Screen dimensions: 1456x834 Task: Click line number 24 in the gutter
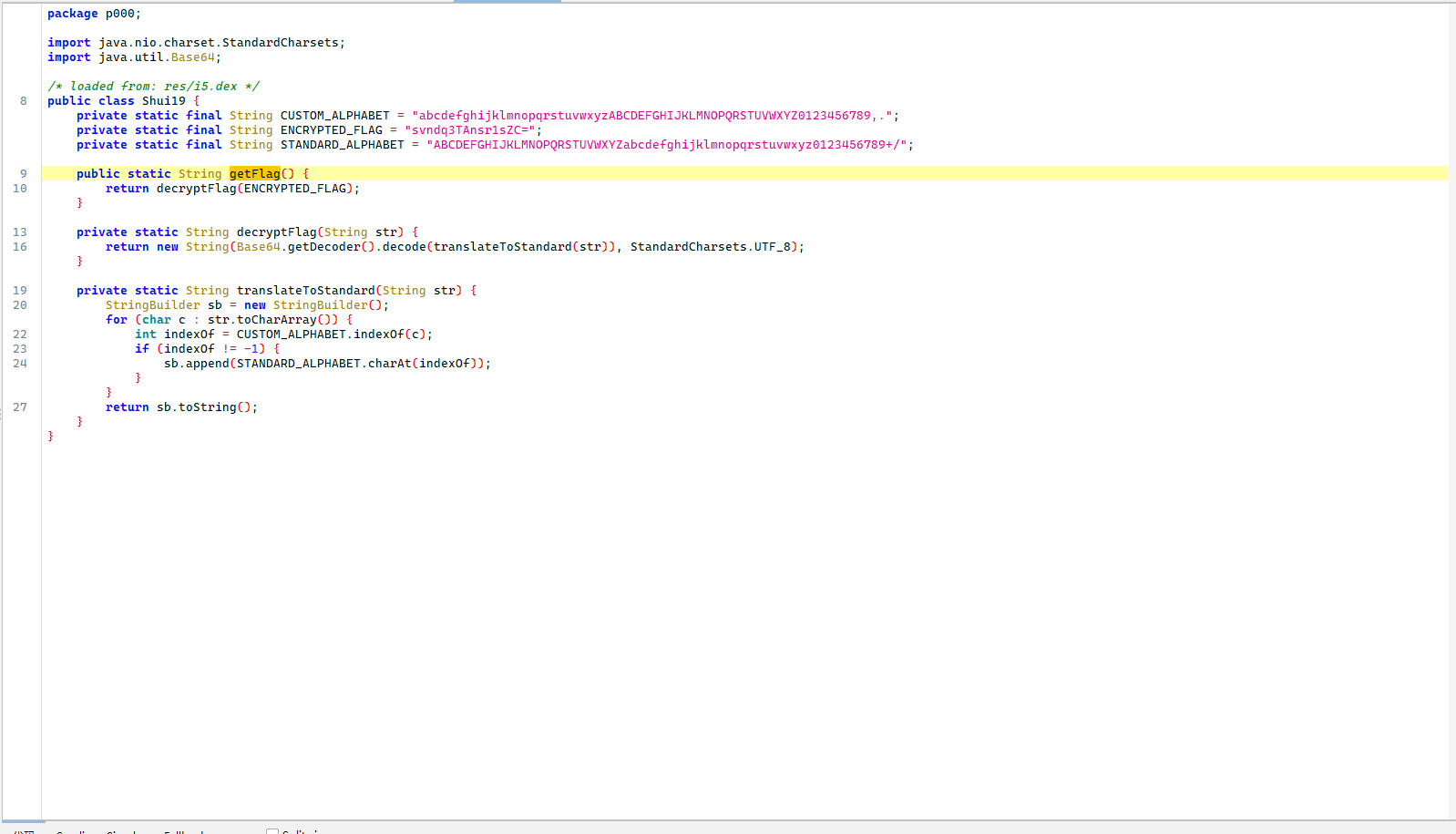20,363
